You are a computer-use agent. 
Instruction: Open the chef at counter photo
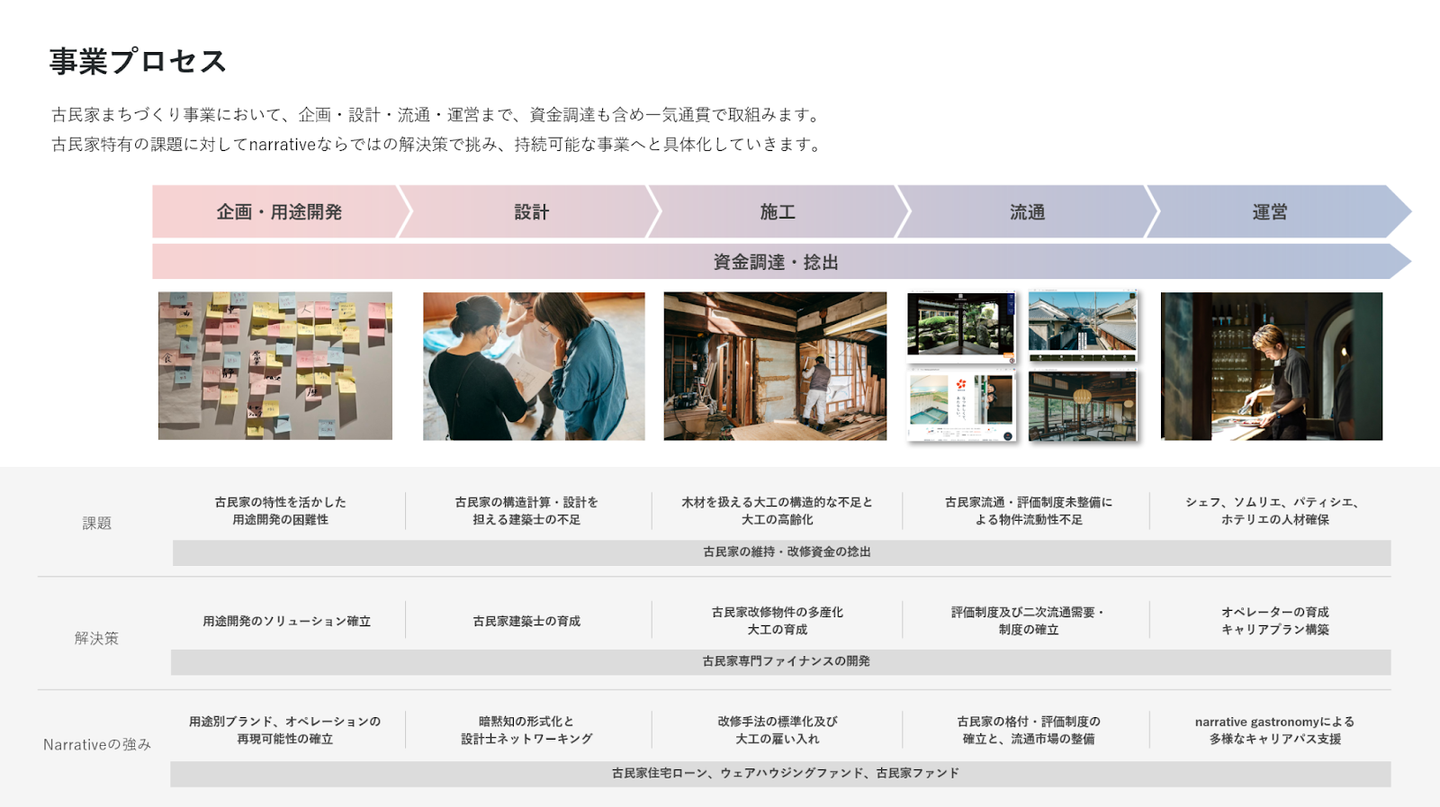click(x=1272, y=366)
